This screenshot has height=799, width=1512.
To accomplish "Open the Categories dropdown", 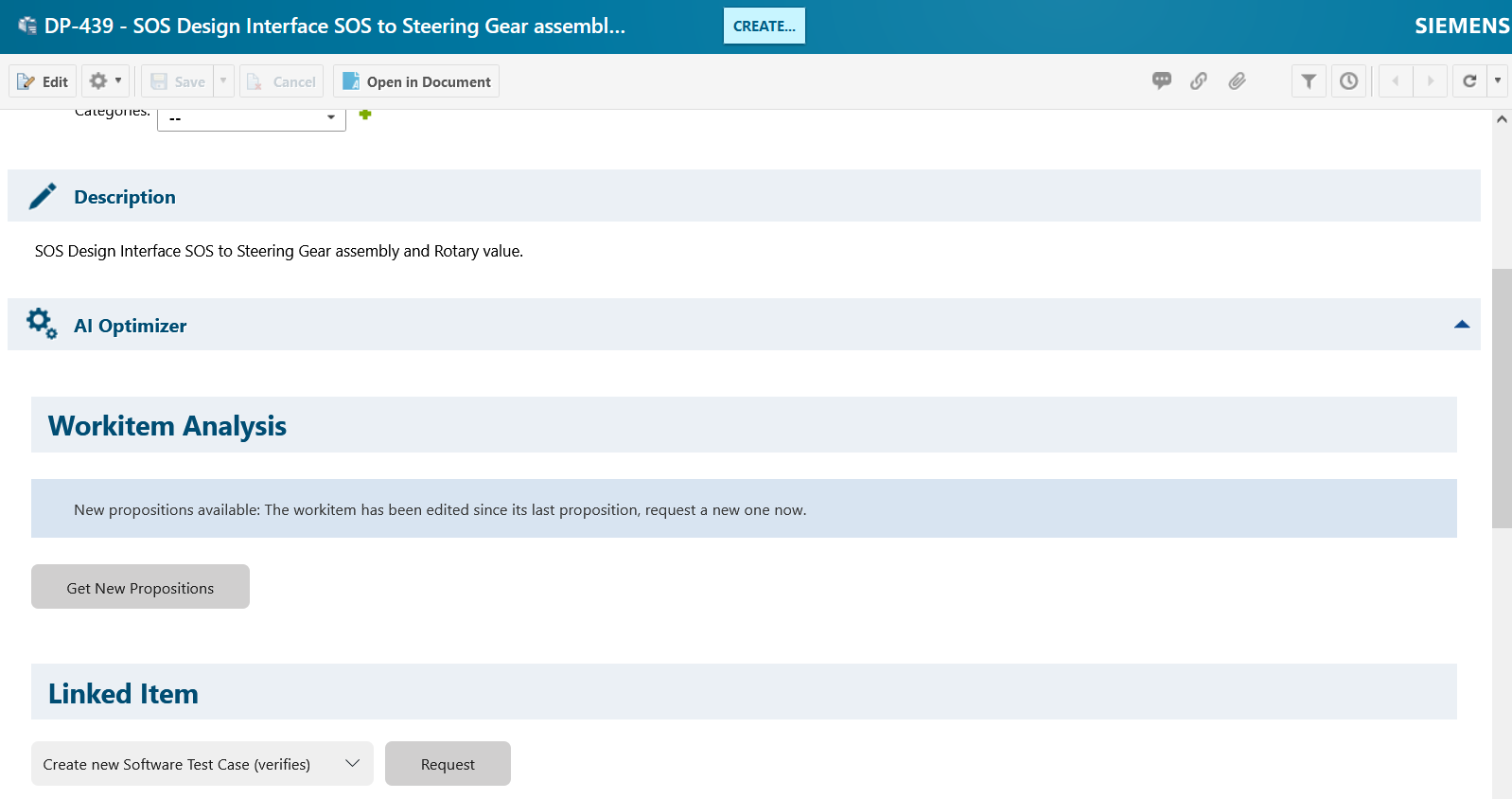I will pos(252,118).
